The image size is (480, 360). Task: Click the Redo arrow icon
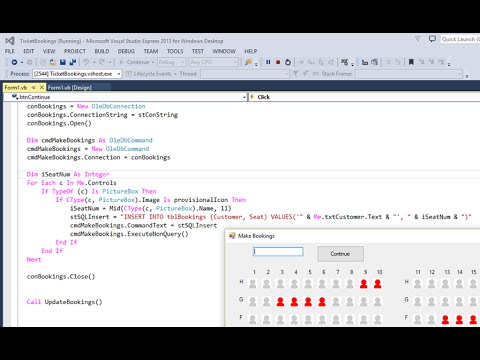point(102,62)
